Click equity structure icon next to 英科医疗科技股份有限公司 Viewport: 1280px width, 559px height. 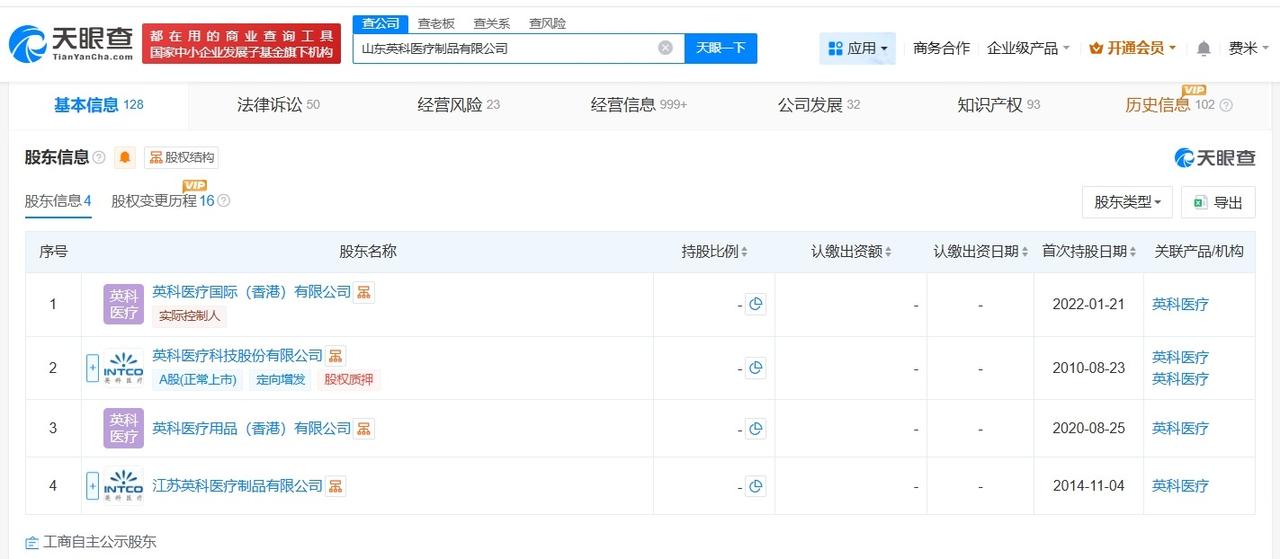[336, 356]
